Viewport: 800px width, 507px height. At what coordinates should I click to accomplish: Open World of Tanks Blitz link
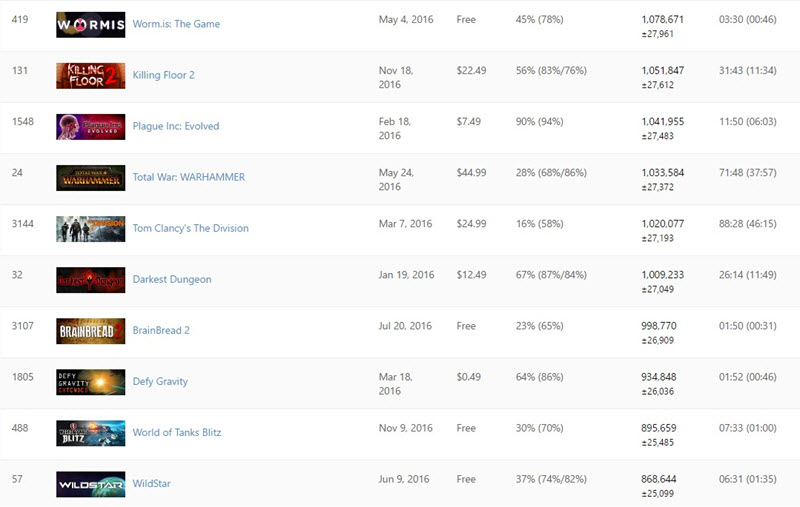177,432
